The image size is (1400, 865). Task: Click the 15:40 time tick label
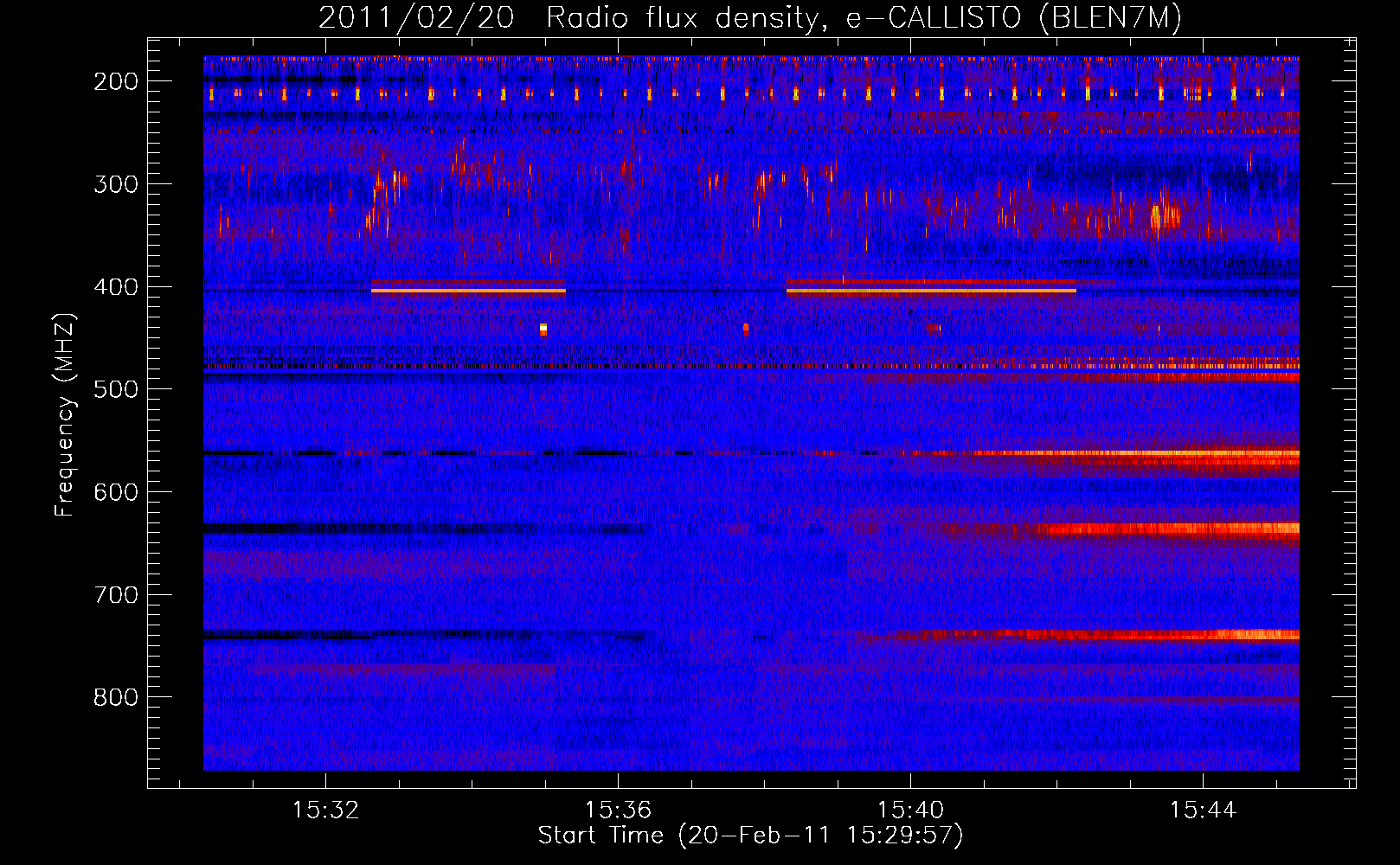pyautogui.click(x=910, y=811)
